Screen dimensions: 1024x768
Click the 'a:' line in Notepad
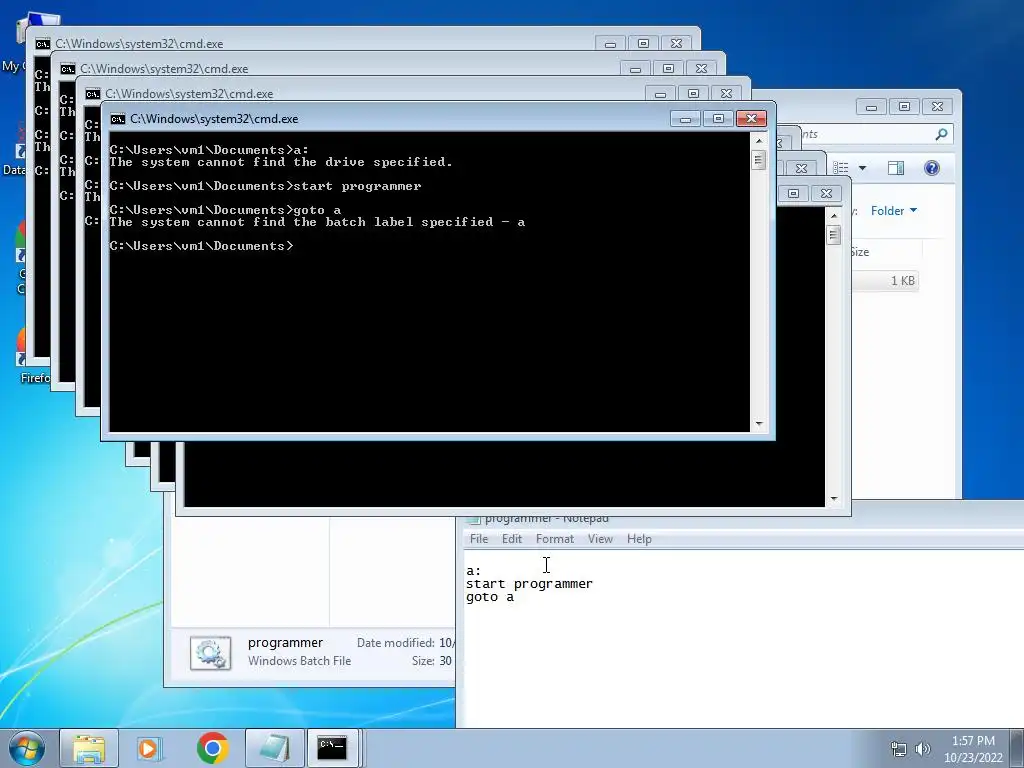click(x=473, y=571)
